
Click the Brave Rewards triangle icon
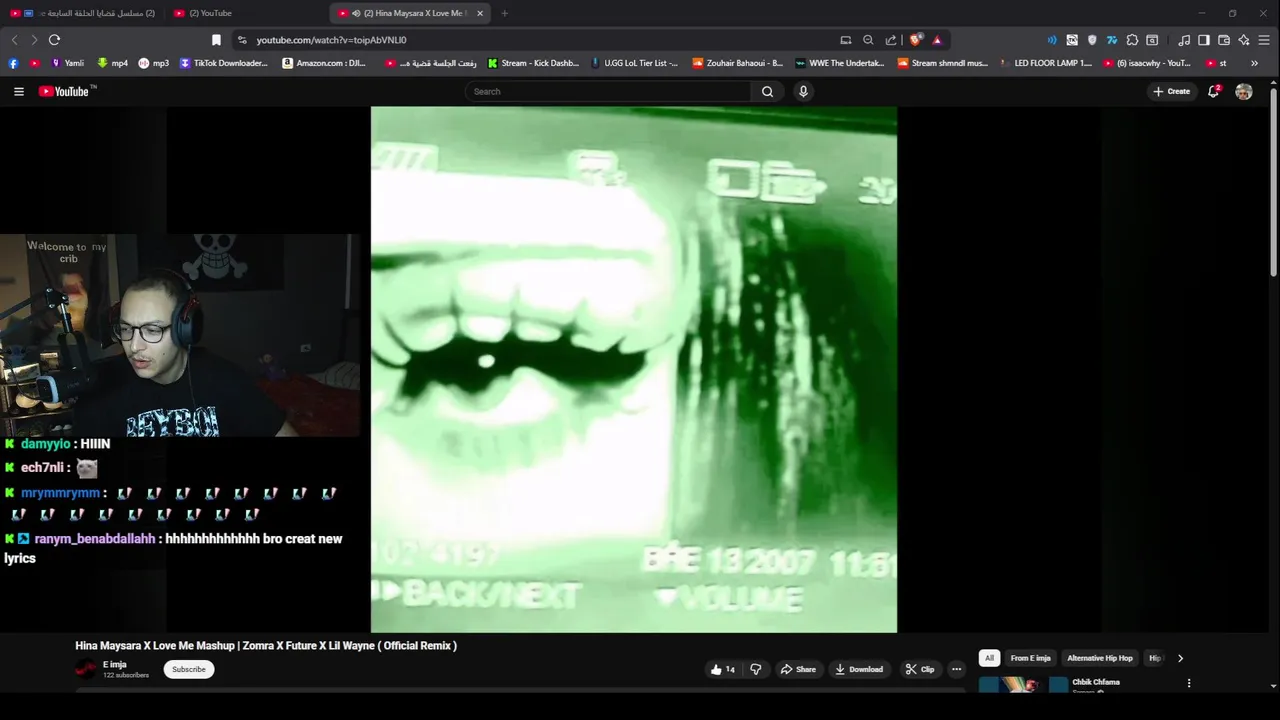[937, 40]
